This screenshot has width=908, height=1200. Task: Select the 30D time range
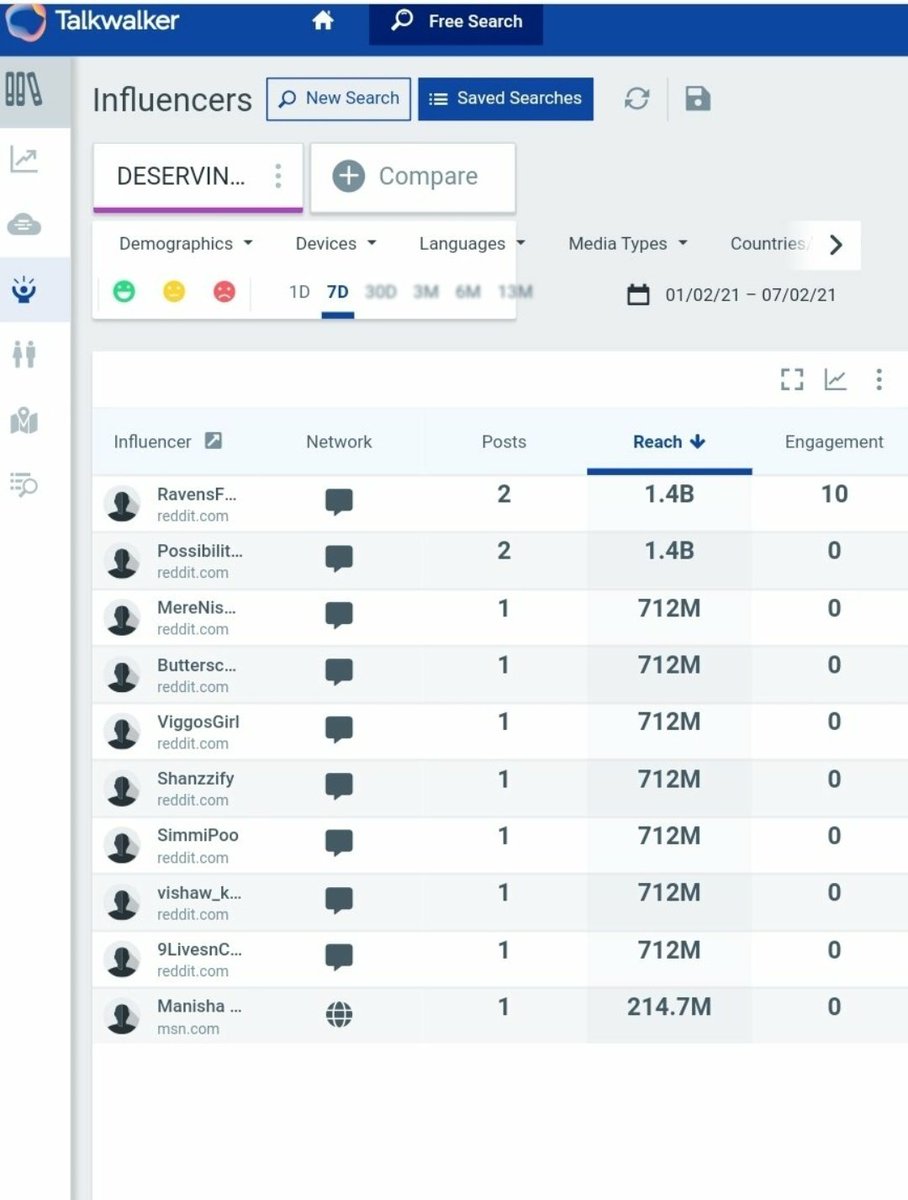[x=381, y=292]
